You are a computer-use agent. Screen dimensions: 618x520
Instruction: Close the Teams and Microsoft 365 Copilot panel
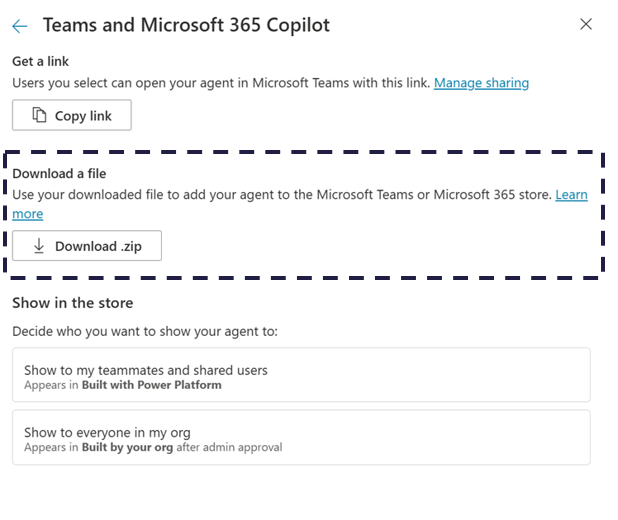point(586,24)
